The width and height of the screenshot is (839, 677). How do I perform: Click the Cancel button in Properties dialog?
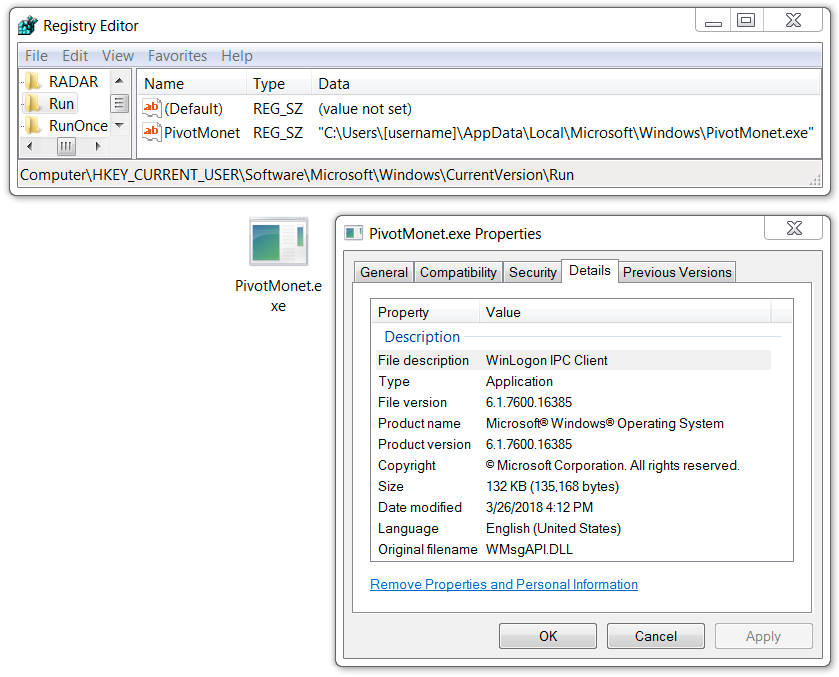(x=655, y=636)
